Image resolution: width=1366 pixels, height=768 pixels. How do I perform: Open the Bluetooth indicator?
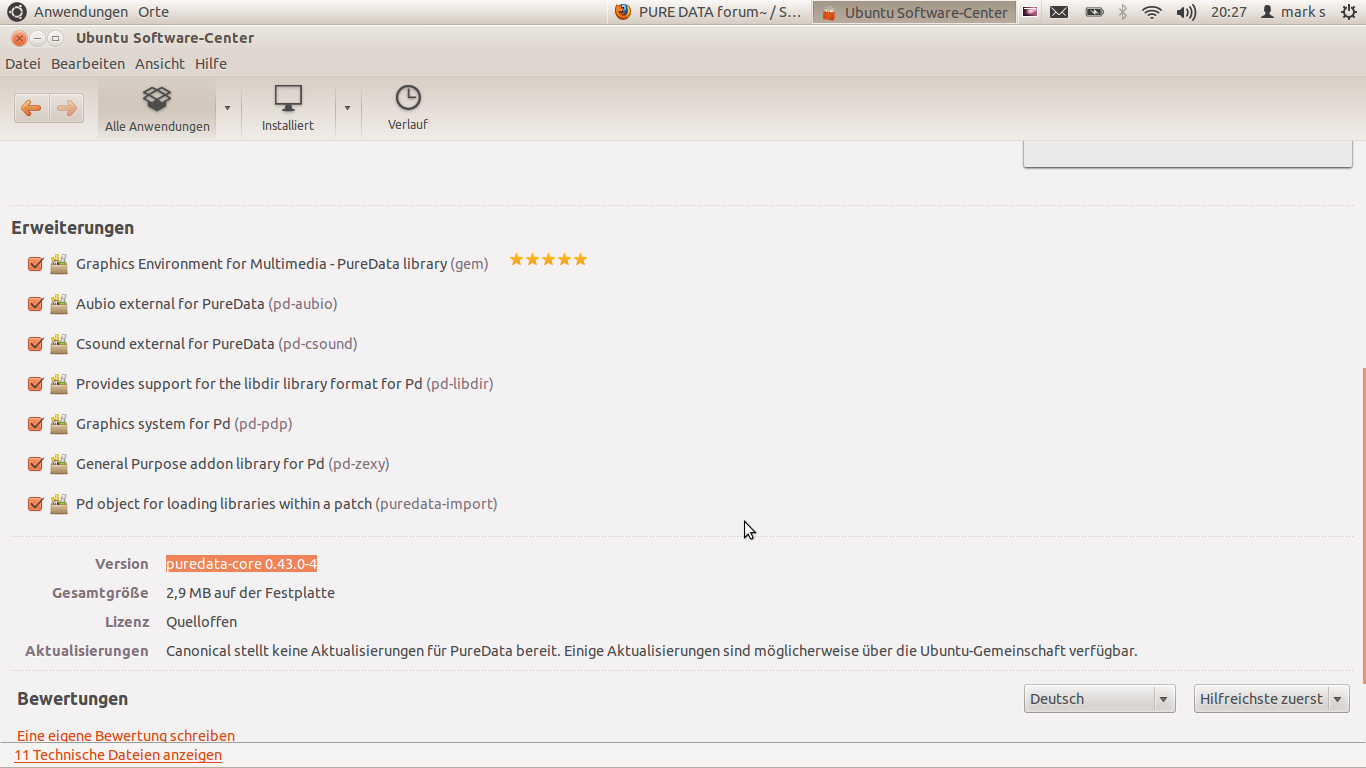(1123, 12)
